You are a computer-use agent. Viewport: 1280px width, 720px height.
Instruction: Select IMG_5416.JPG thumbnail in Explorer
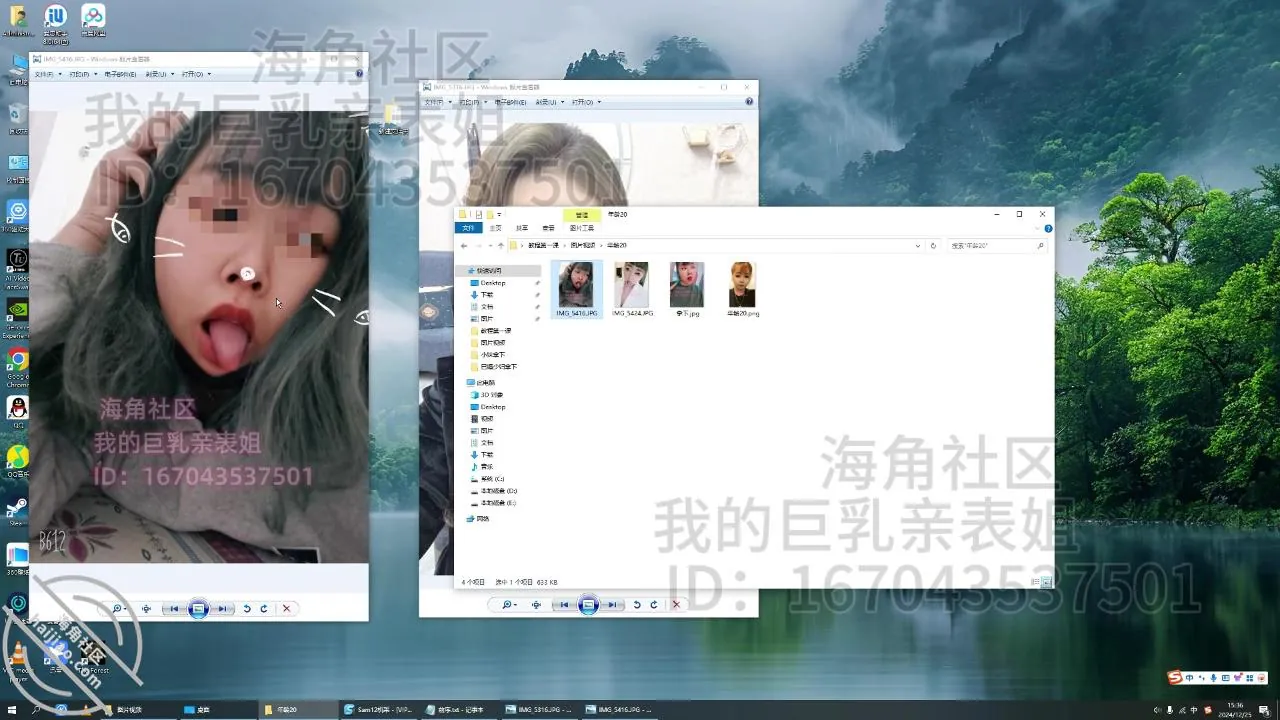(577, 290)
